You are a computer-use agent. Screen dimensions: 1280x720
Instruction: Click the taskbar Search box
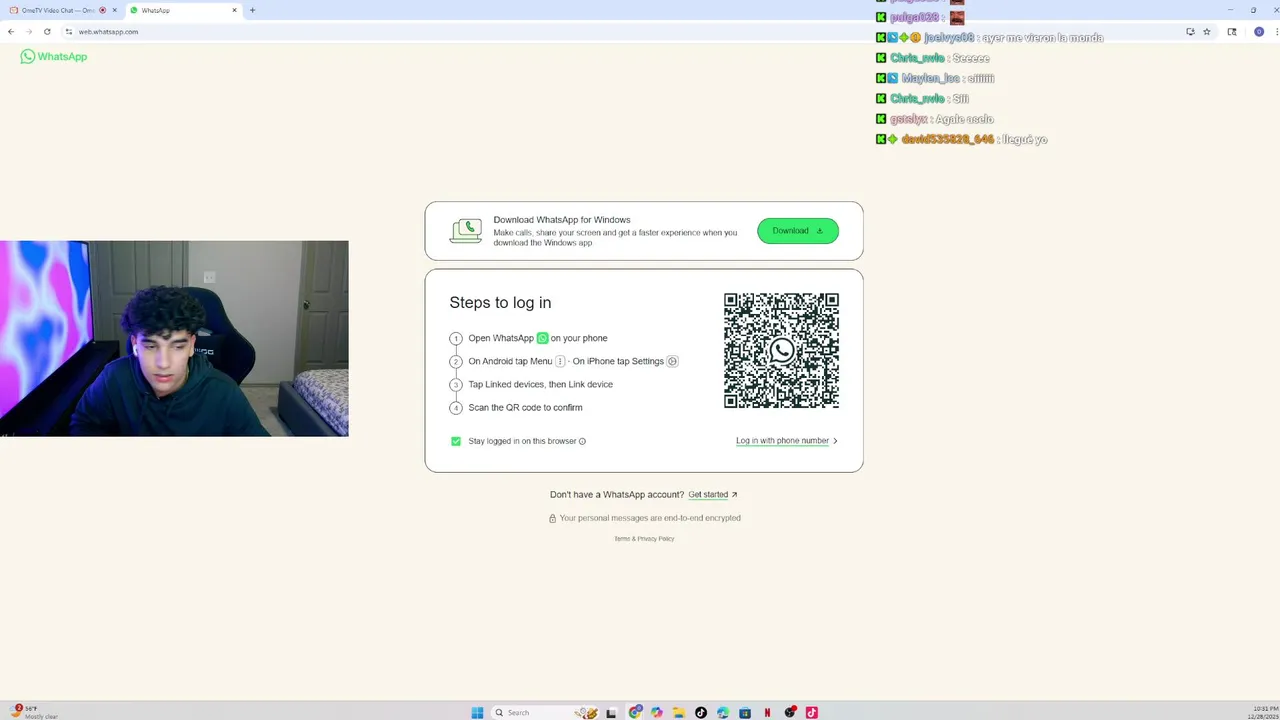545,712
